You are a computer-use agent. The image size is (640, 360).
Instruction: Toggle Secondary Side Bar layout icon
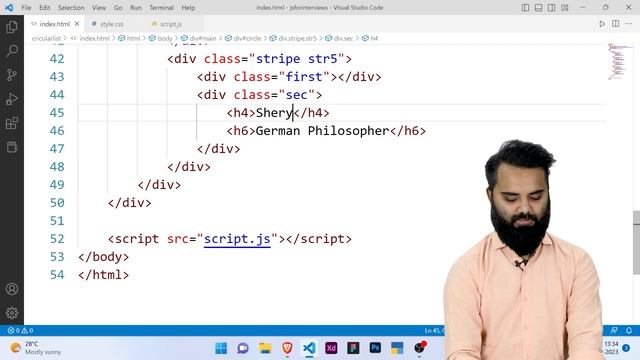[x=551, y=8]
